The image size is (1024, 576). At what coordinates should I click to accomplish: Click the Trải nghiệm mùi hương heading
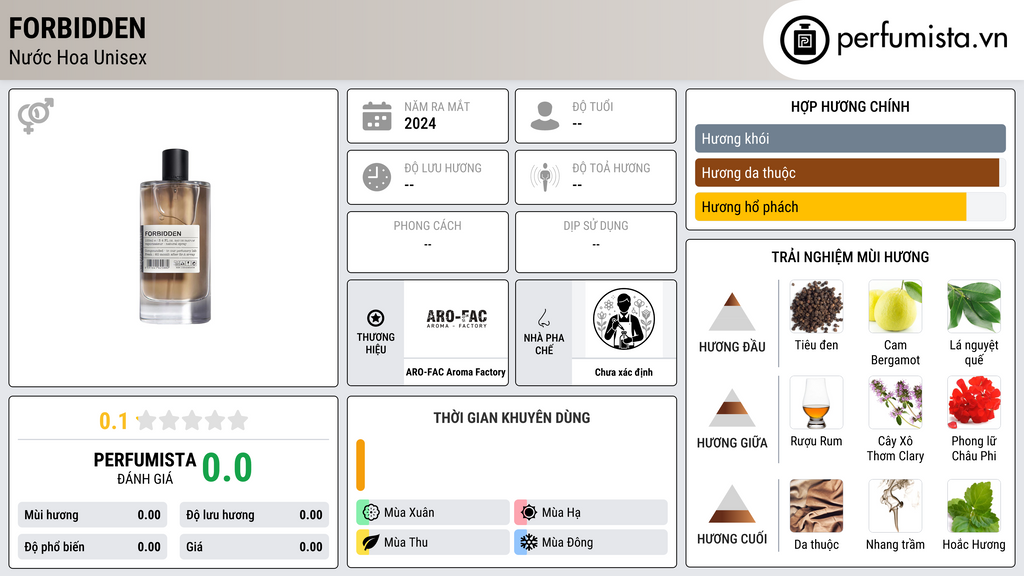click(850, 257)
